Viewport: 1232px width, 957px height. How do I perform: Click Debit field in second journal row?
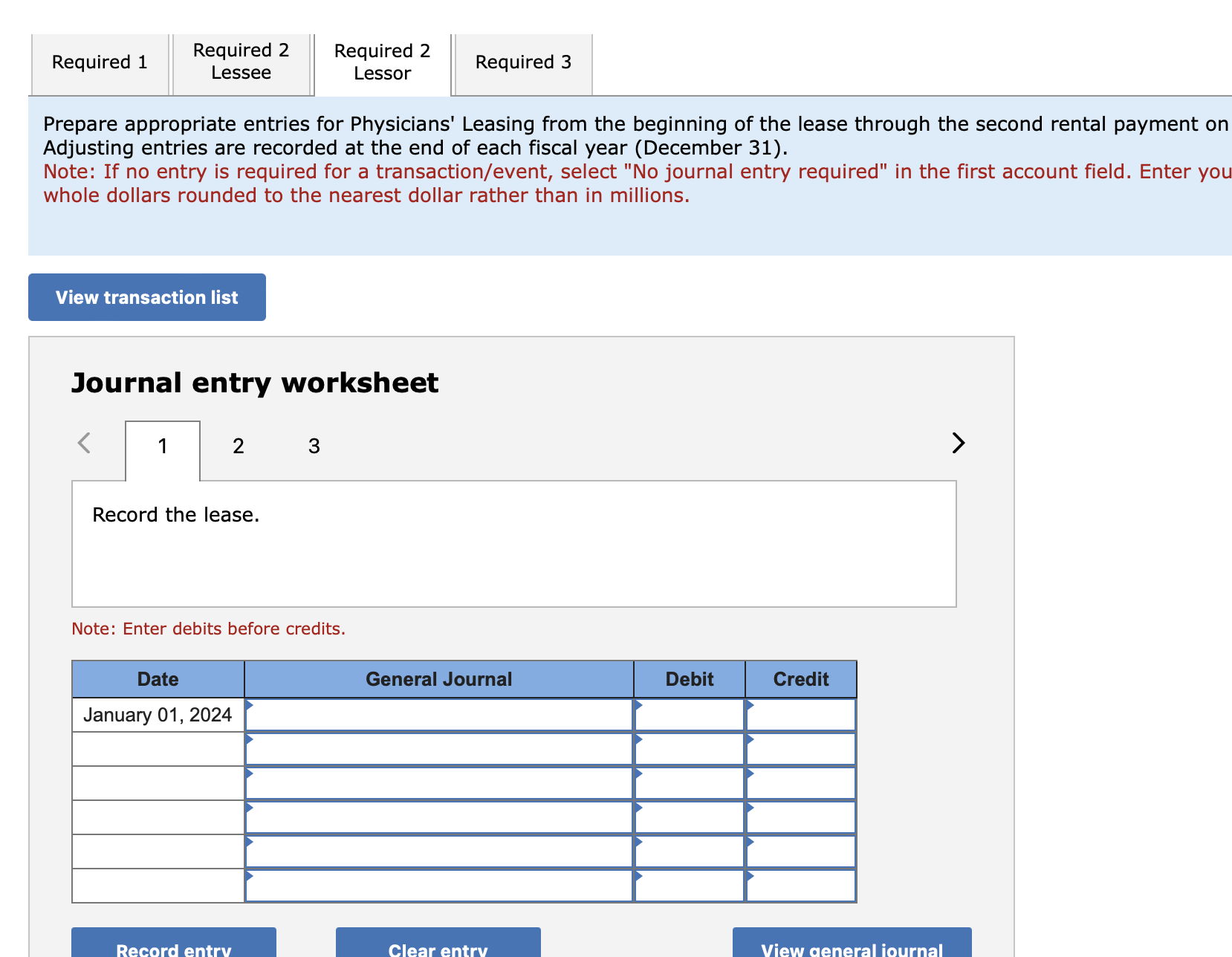[690, 750]
